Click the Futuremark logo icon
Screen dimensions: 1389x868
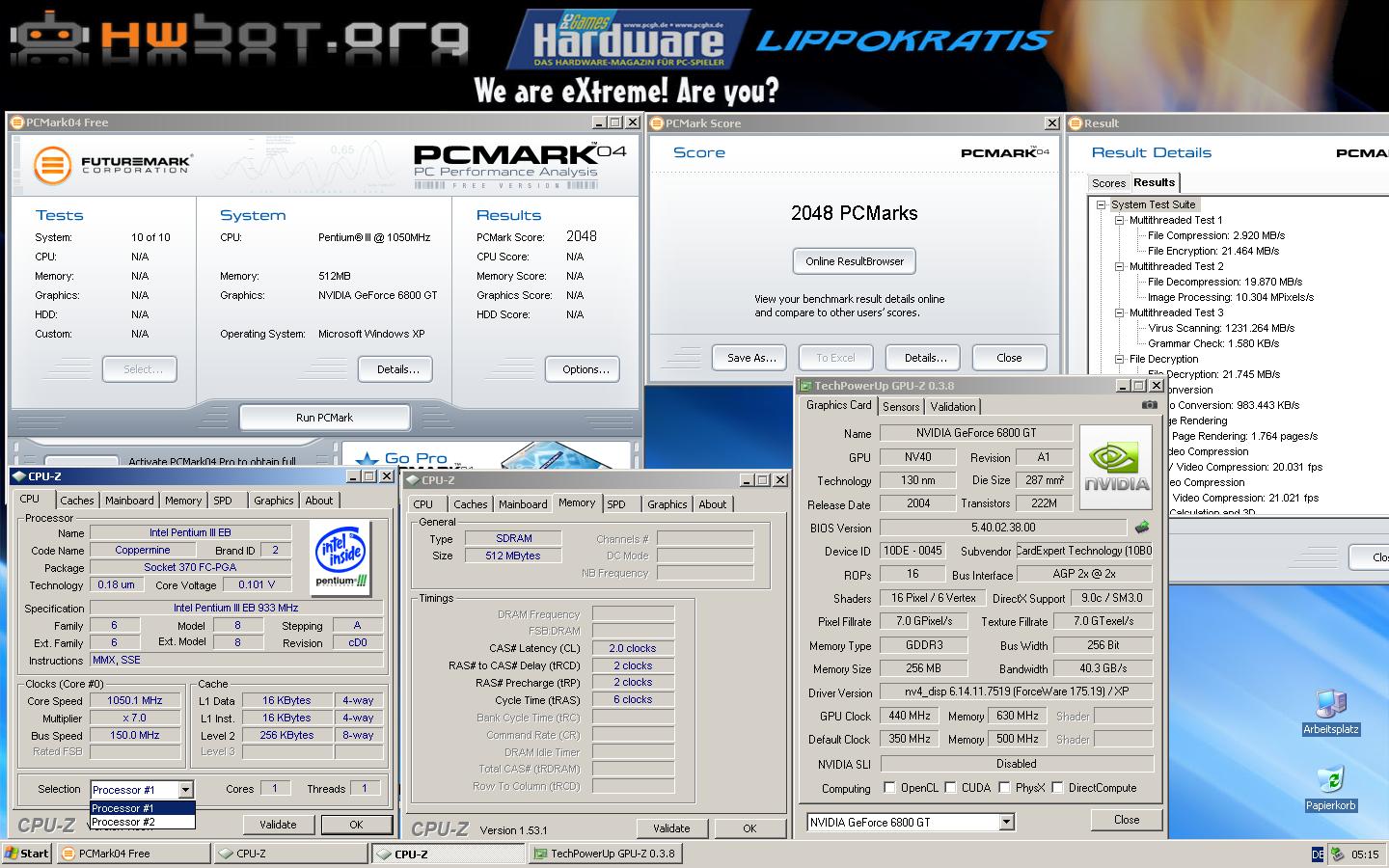tap(53, 165)
